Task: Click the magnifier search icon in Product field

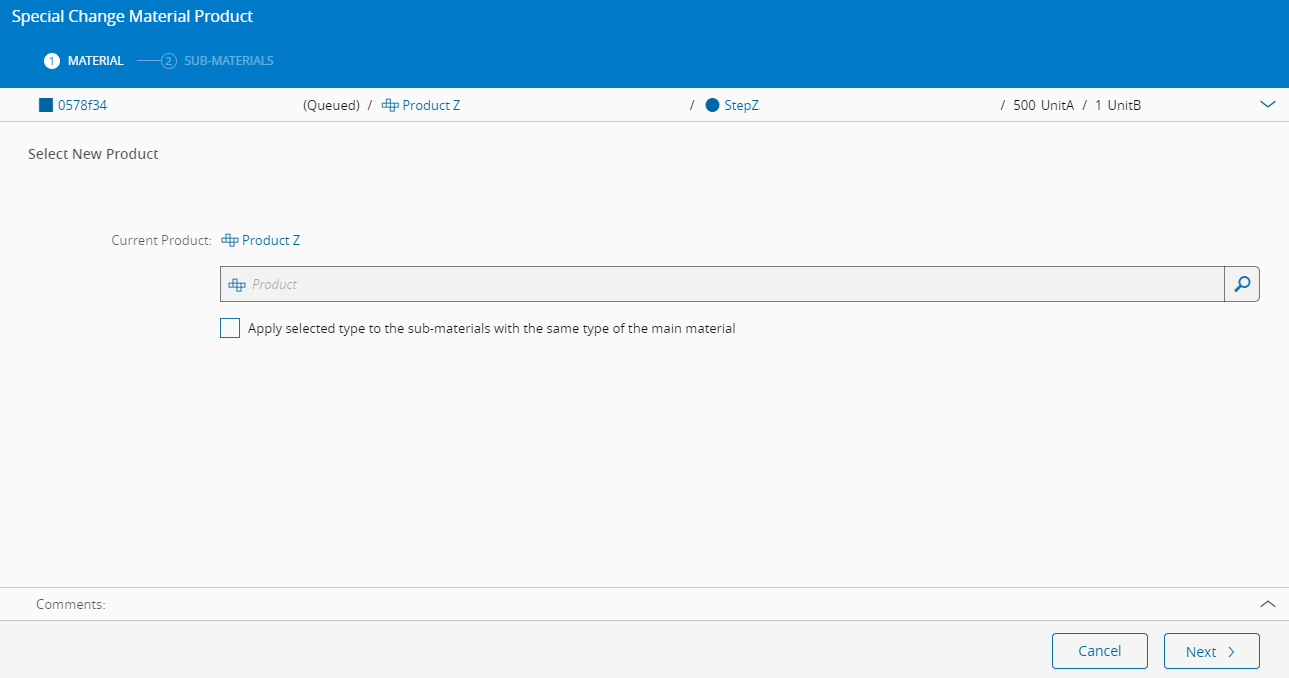Action: [x=1242, y=284]
